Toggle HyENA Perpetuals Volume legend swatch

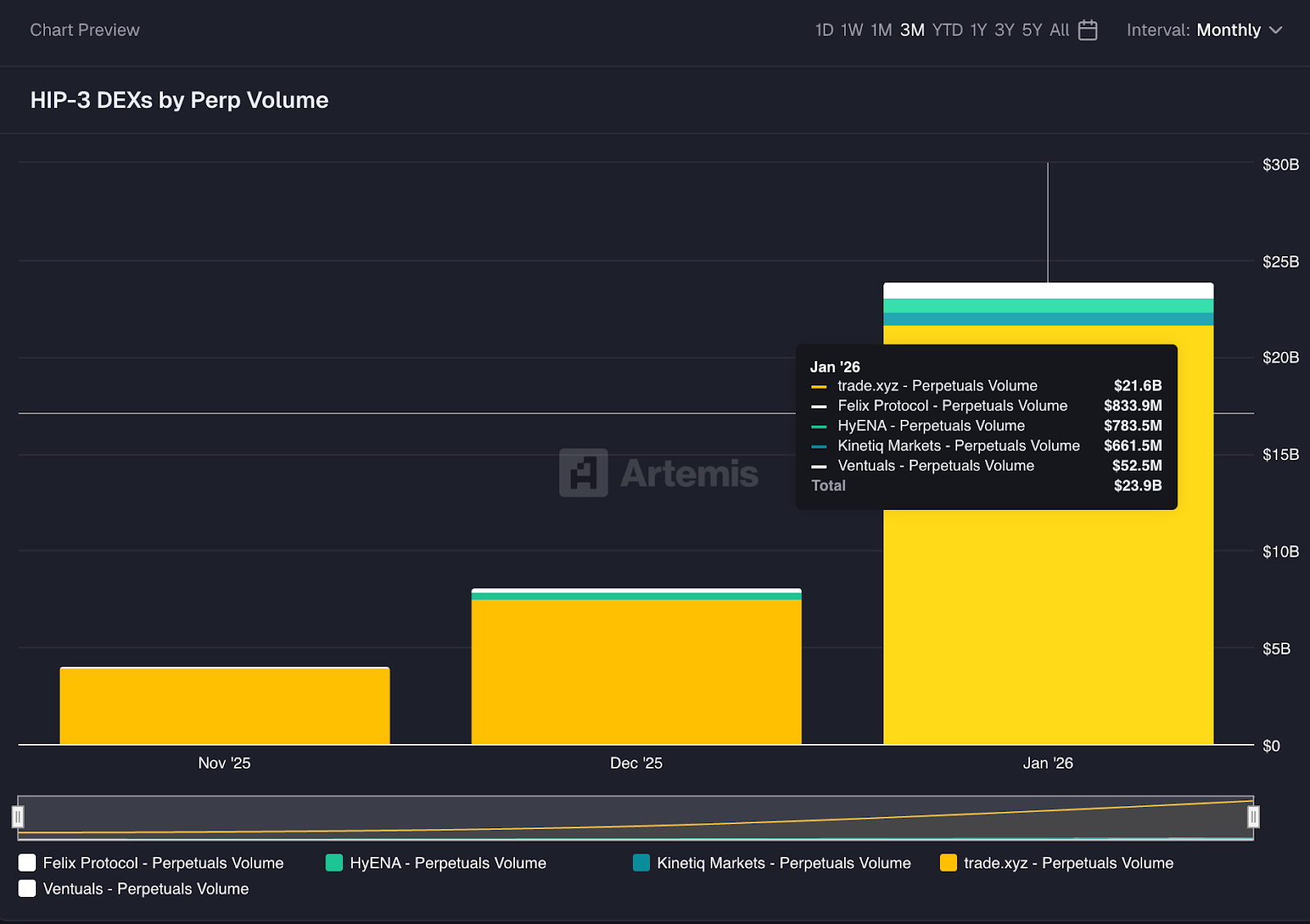[334, 863]
